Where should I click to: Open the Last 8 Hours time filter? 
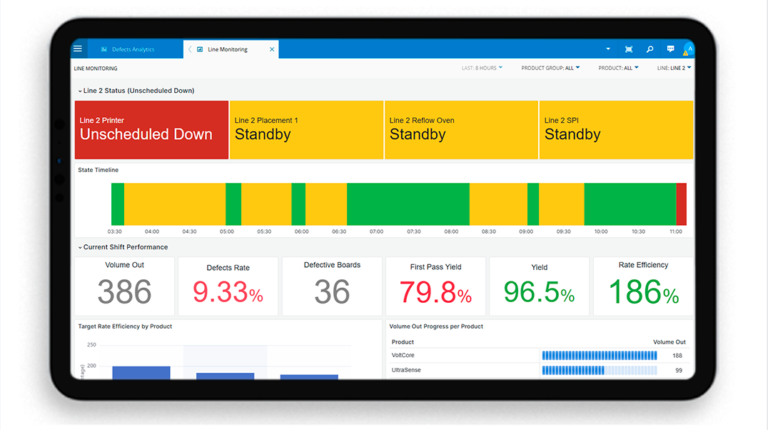point(482,68)
